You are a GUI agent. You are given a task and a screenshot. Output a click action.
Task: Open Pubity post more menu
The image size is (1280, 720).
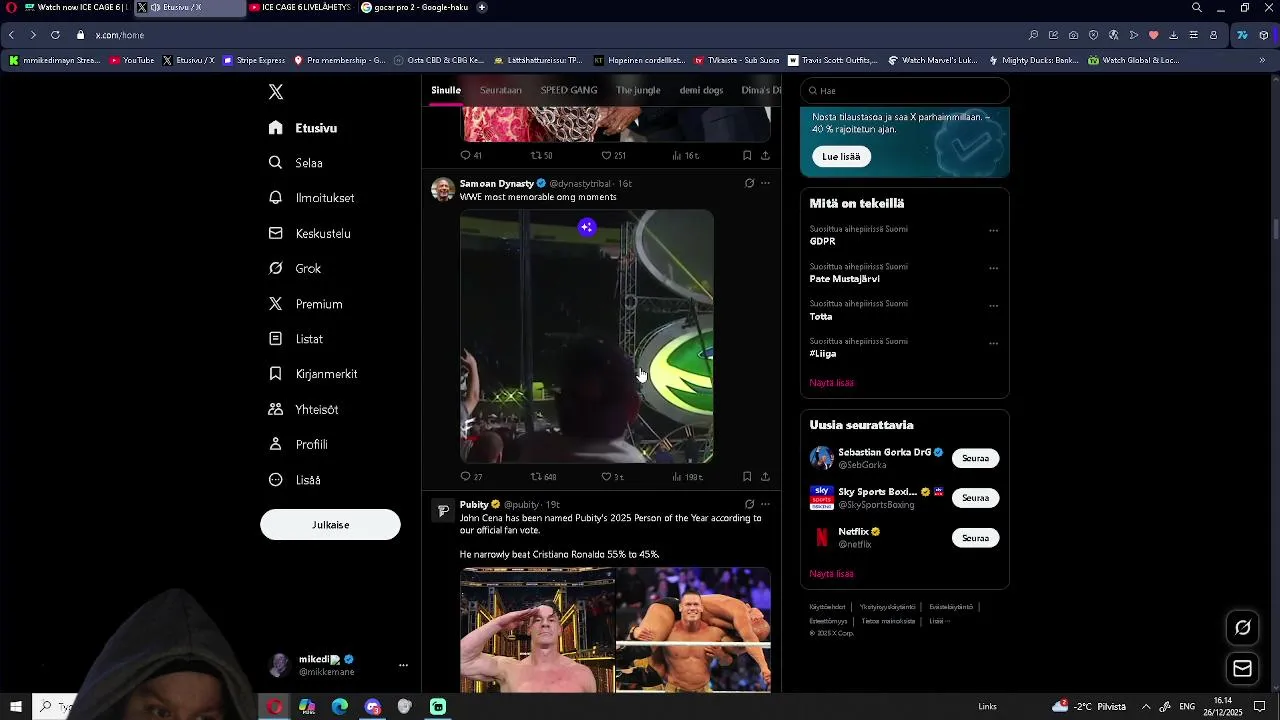[765, 504]
